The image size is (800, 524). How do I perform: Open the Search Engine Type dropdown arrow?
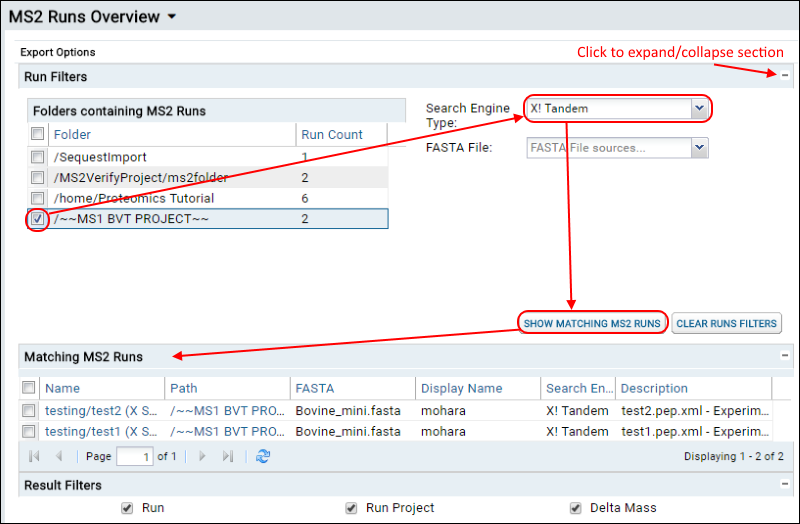click(699, 108)
